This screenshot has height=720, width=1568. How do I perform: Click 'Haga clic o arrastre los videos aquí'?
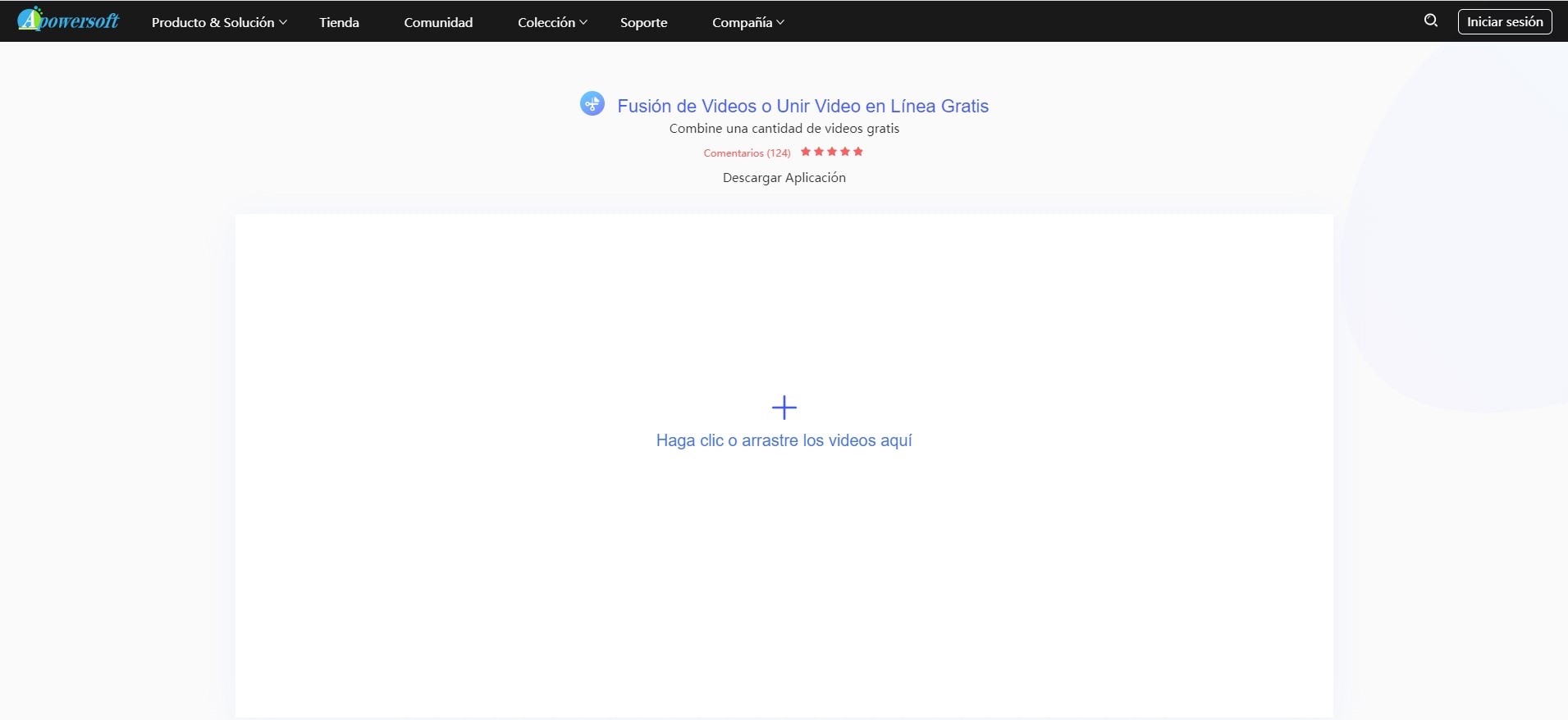[x=784, y=440]
